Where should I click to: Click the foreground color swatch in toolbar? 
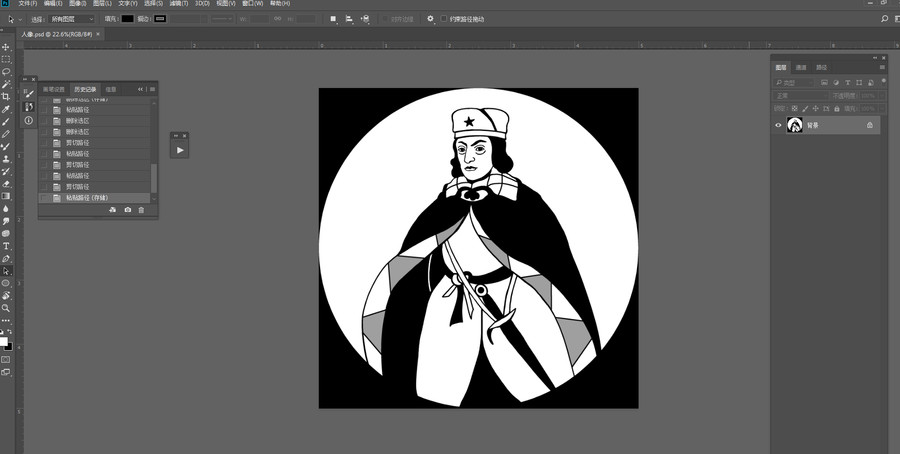pos(3,342)
